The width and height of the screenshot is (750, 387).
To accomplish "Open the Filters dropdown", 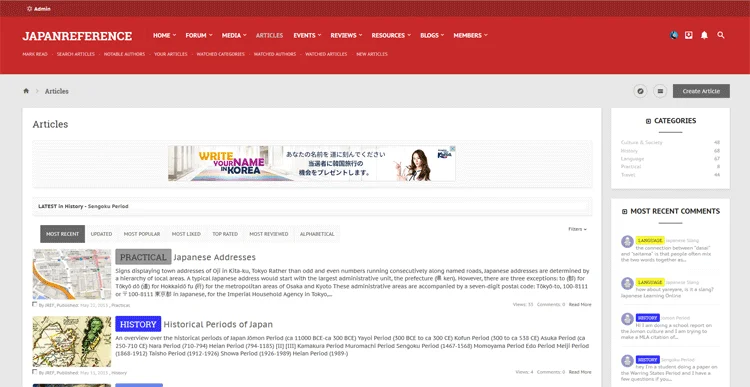I will (577, 229).
